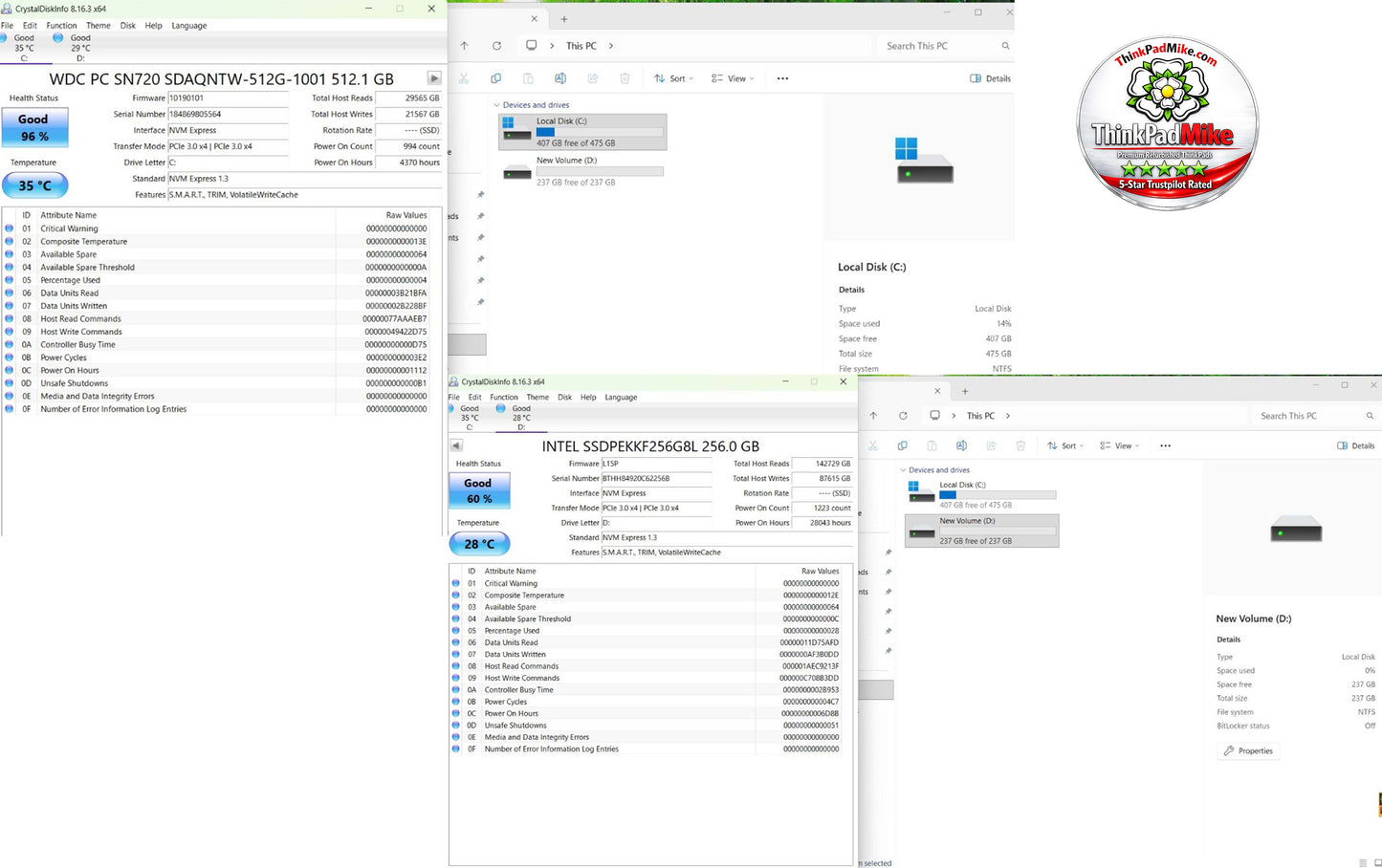Click Rename icon in upper File Explorer
This screenshot has height=868, width=1382.
pos(560,78)
